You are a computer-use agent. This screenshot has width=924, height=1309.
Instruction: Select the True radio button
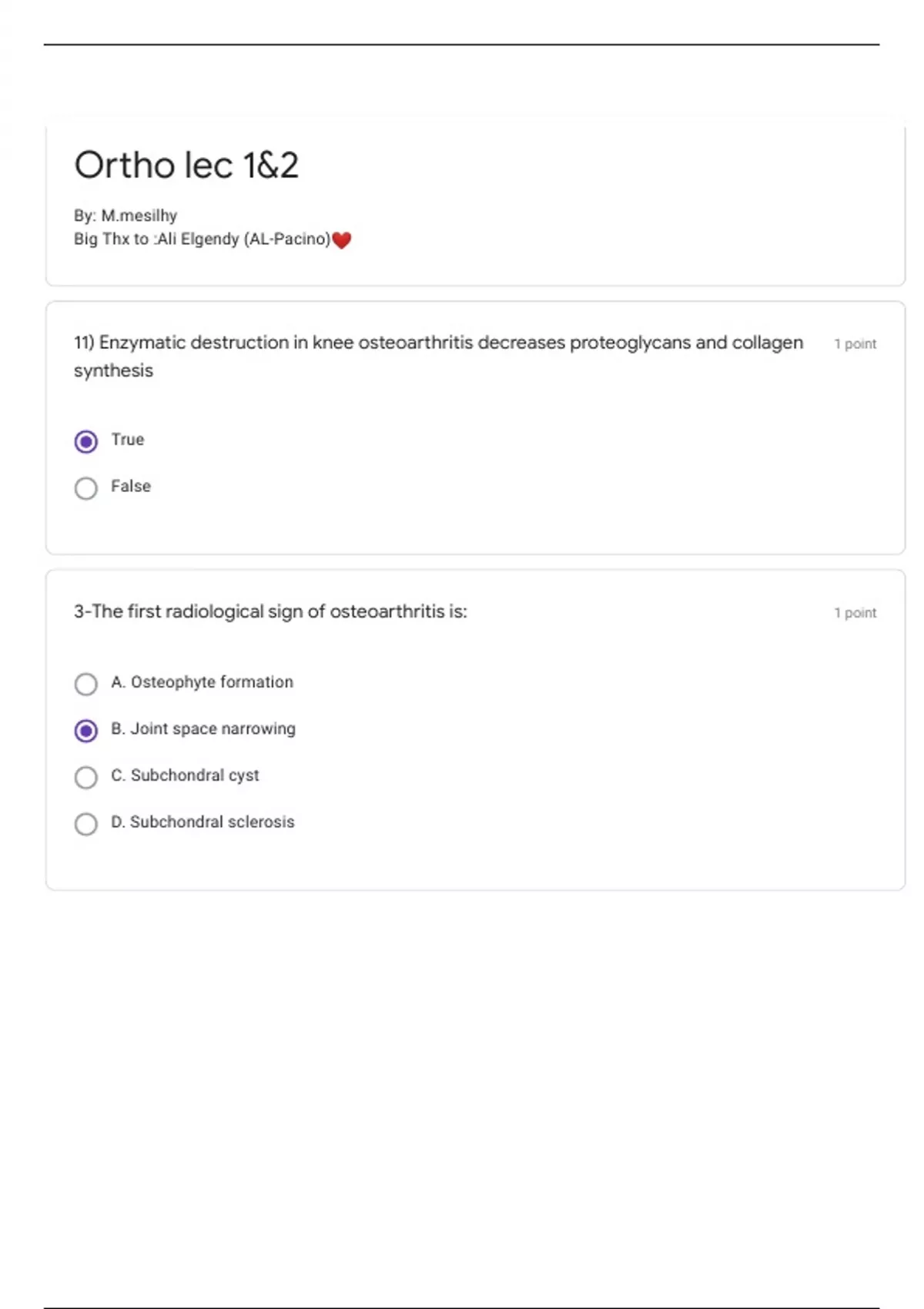tap(86, 442)
